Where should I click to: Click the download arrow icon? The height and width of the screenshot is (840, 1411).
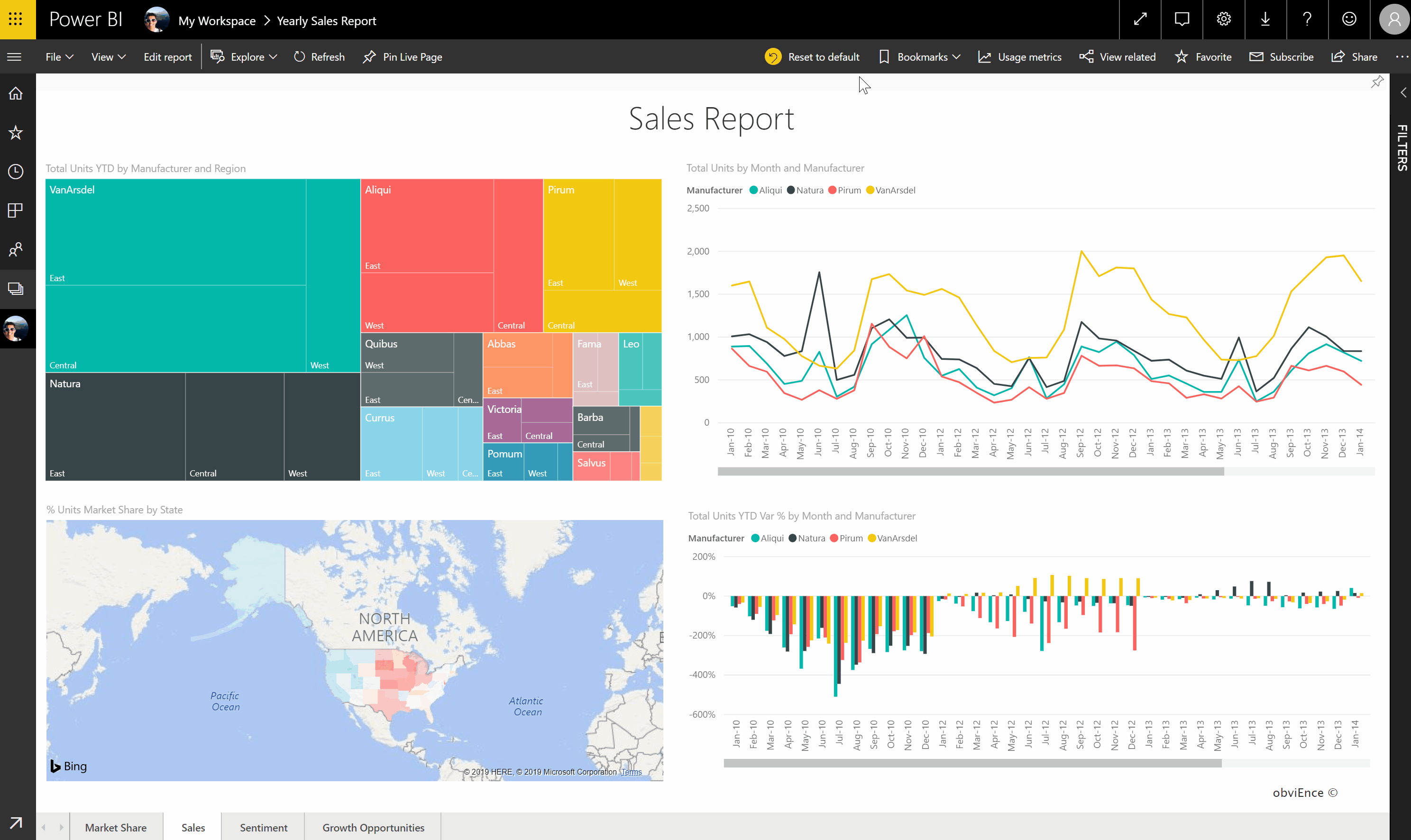1265,19
